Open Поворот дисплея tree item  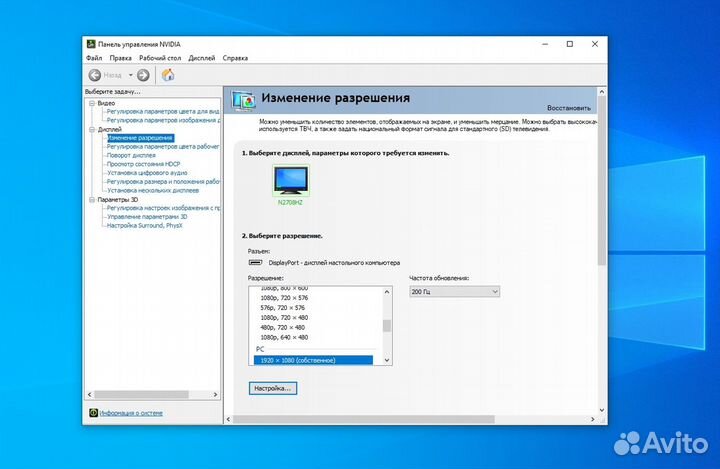coord(131,155)
